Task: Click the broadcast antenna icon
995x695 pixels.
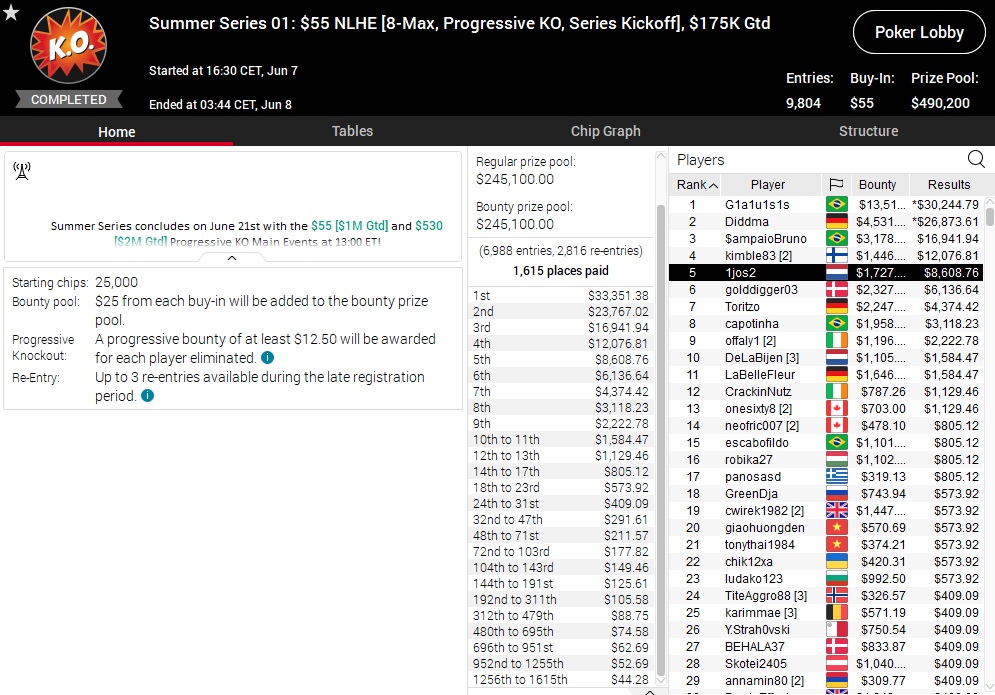Action: coord(22,171)
